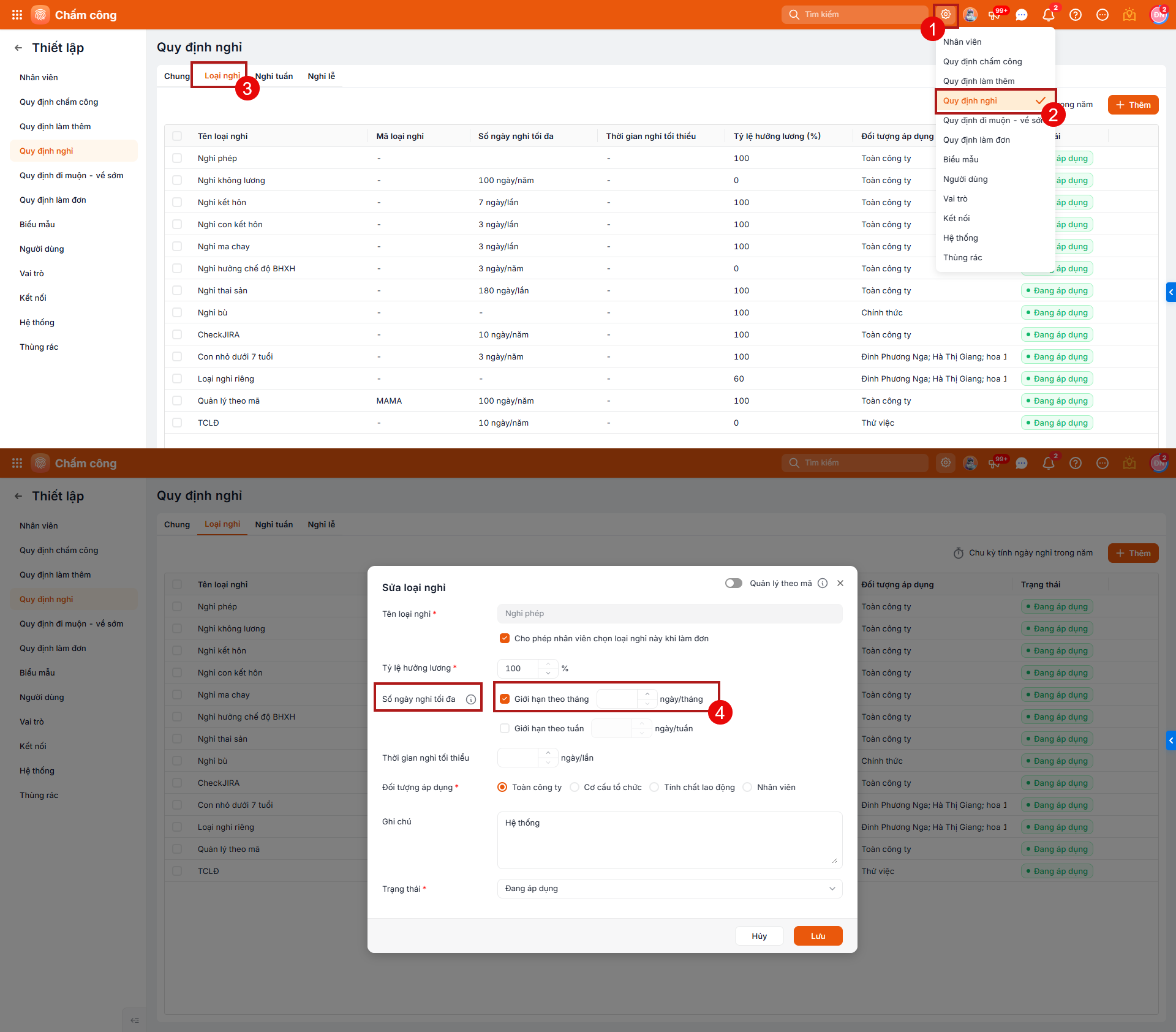1176x1032 pixels.
Task: Enable the Giới hạn theo tuần checkbox
Action: [x=505, y=728]
